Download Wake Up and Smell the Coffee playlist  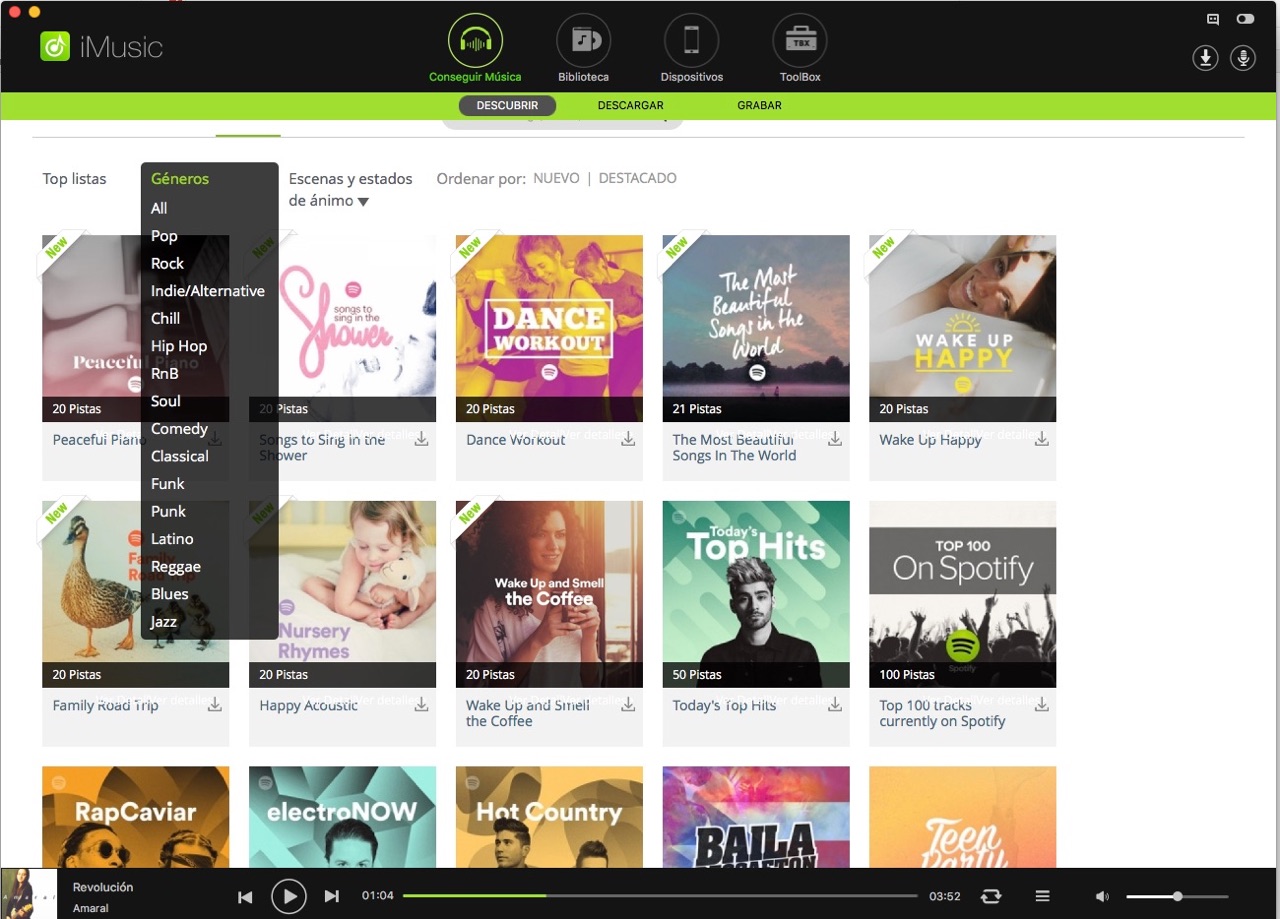pyautogui.click(x=628, y=705)
